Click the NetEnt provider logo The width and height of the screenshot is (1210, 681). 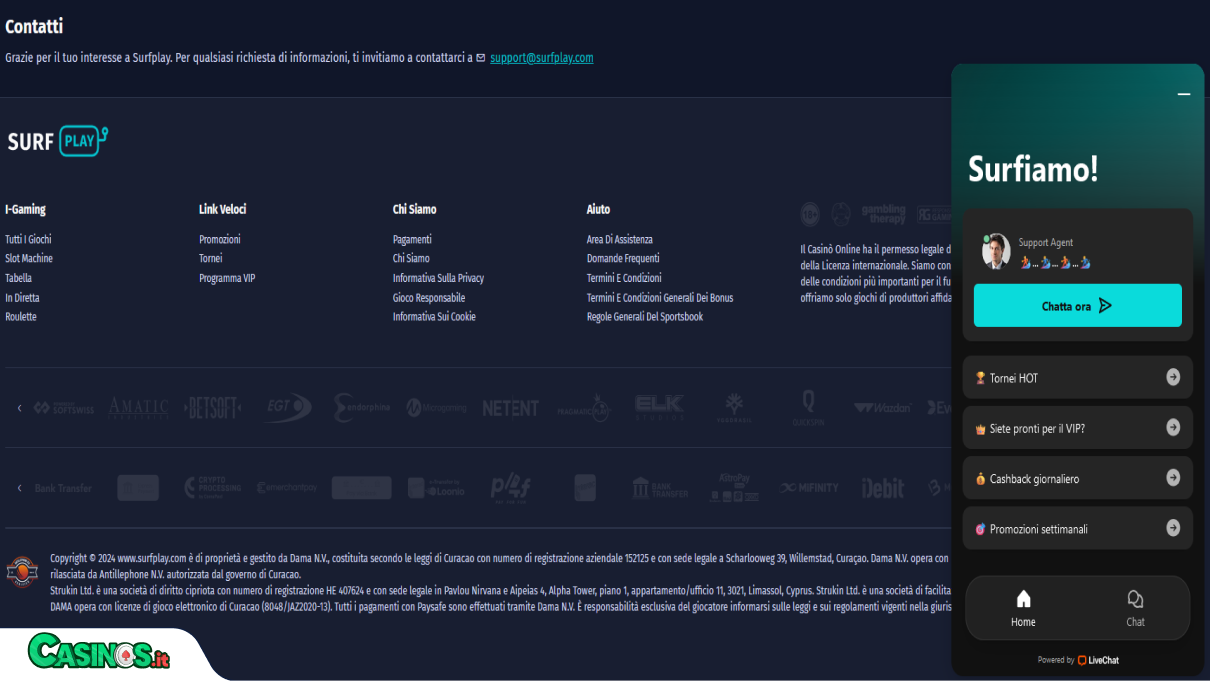point(510,408)
